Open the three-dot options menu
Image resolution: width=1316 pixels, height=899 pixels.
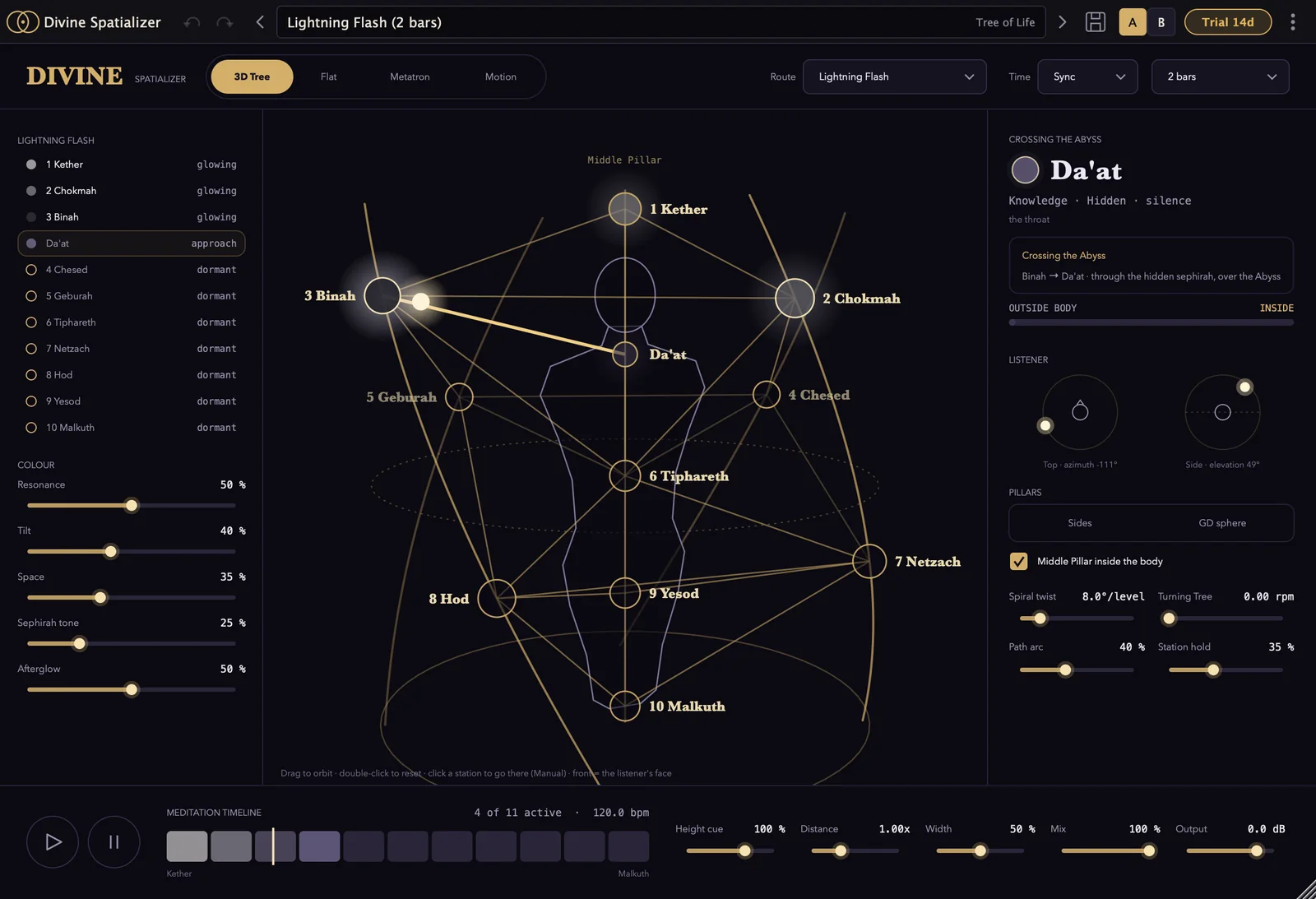coord(1292,22)
